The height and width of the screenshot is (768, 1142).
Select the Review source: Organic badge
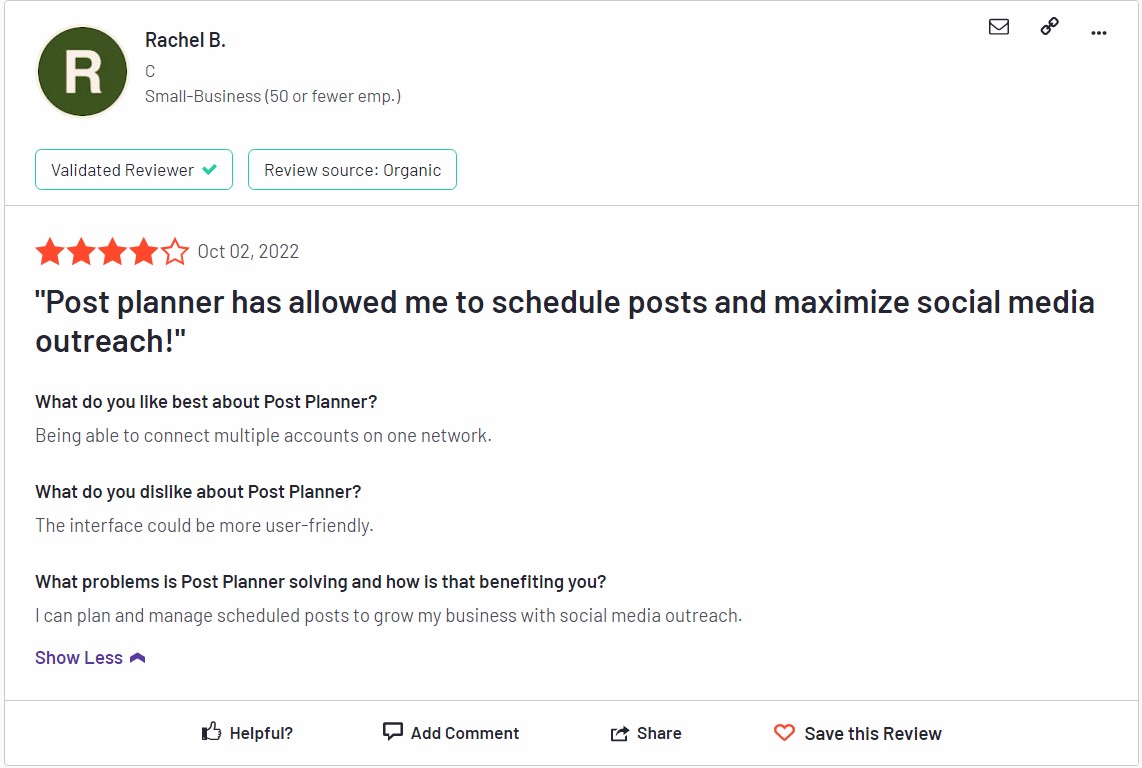coord(352,169)
